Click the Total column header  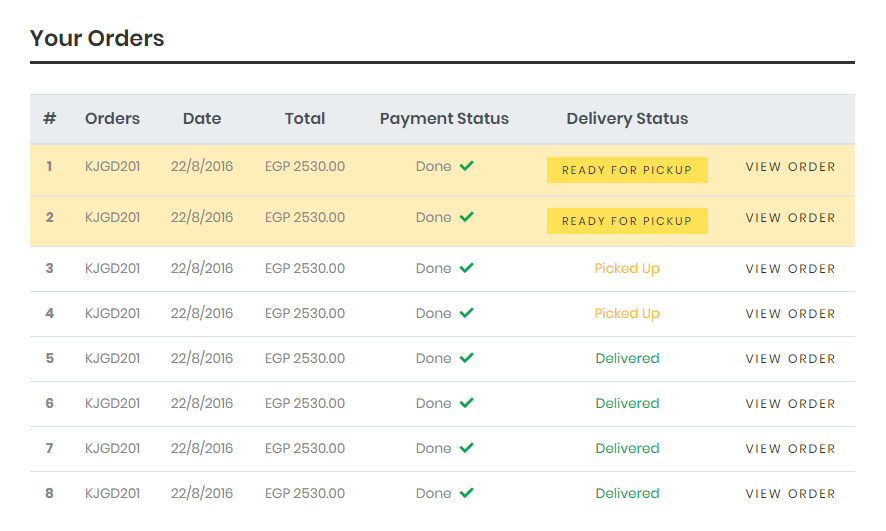point(305,119)
